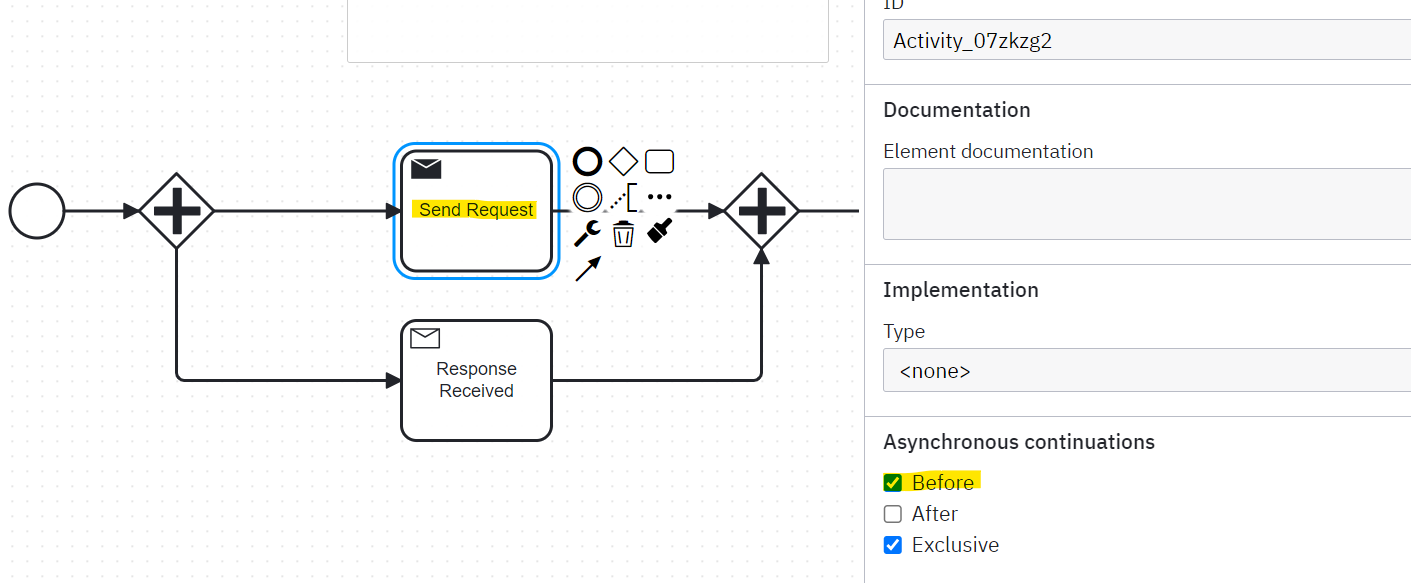Toggle the Exclusive checkbox
Viewport: 1411px width, 583px height.
tap(893, 545)
